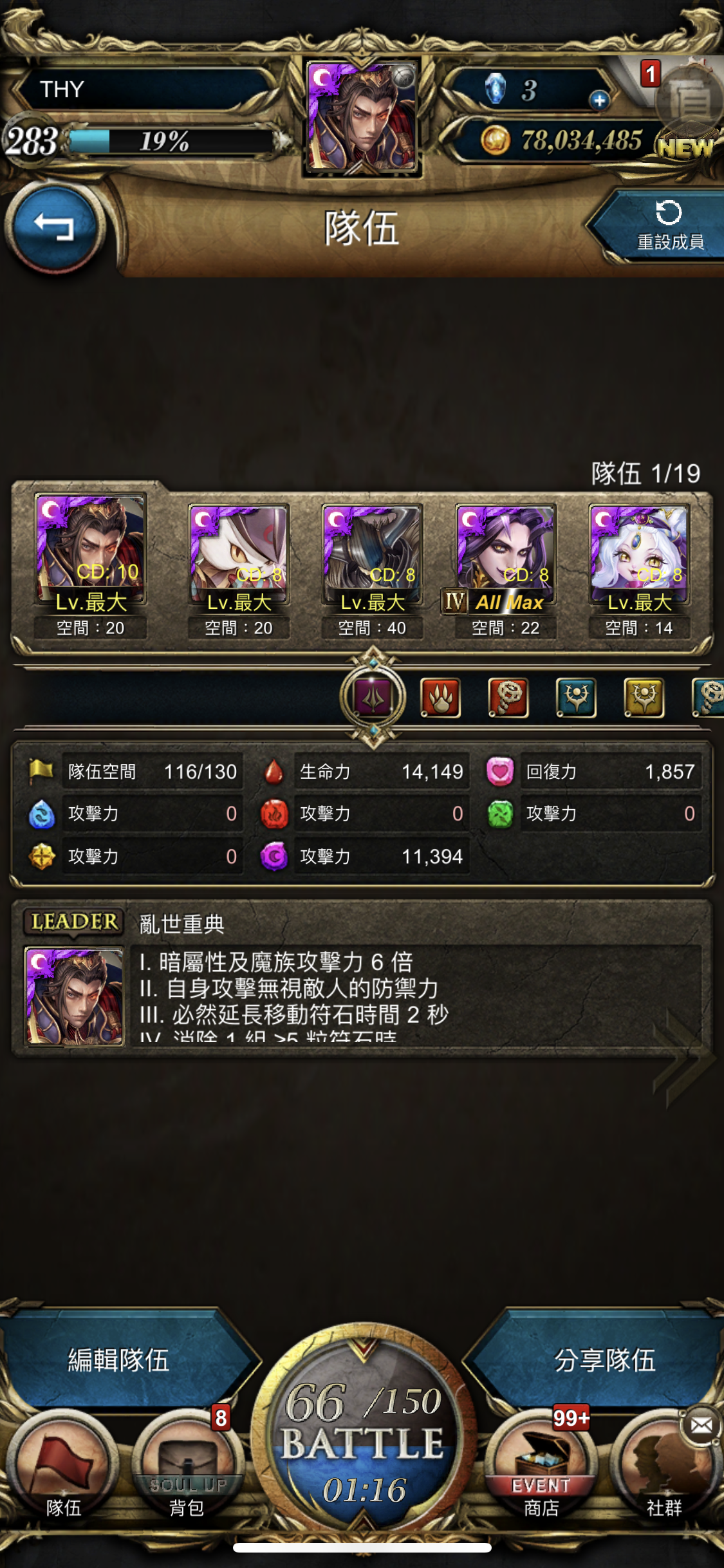Tap the 分享隊伍 share team button
The image size is (724, 1568).
(x=604, y=1359)
